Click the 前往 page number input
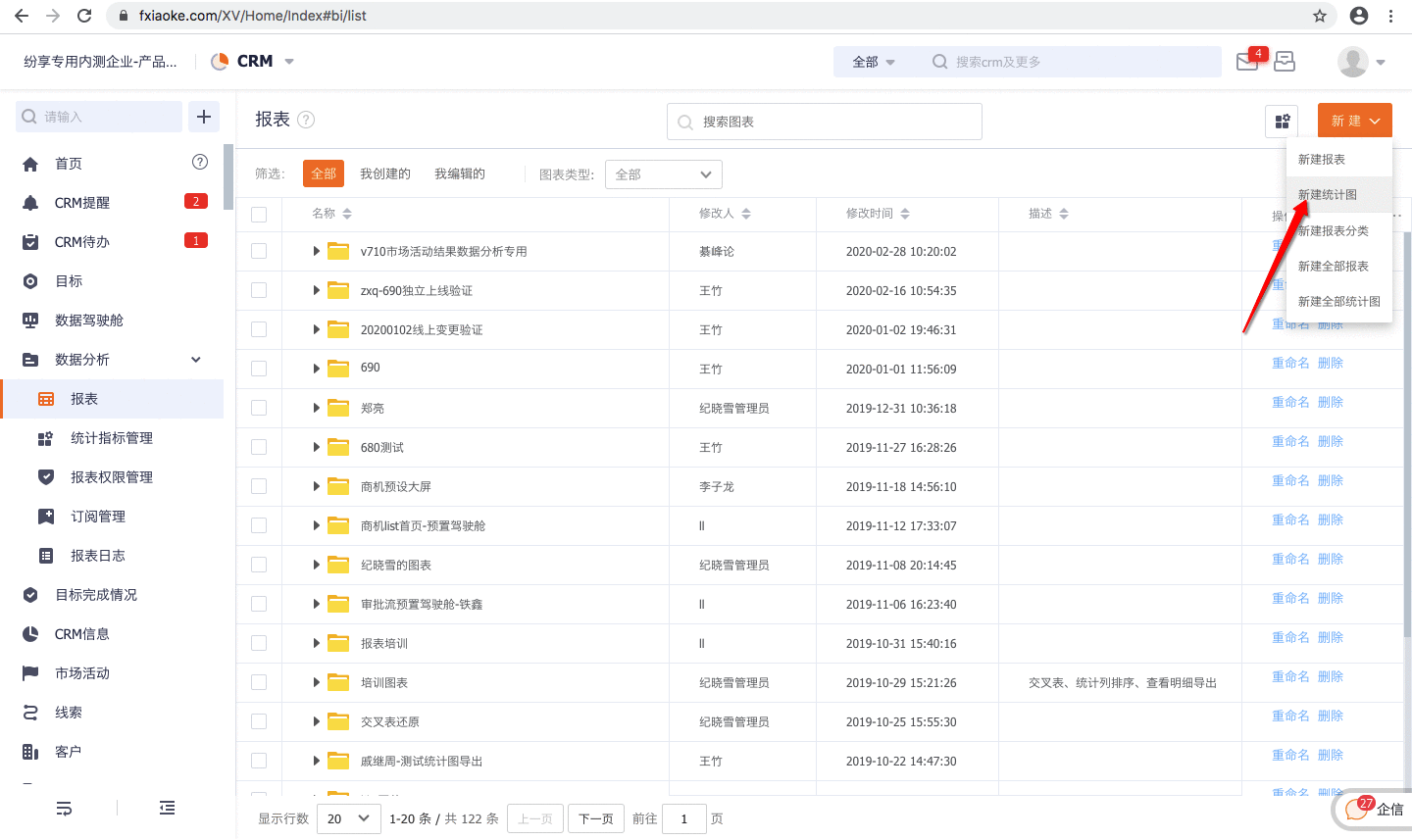Viewport: 1412px width, 840px height. (x=684, y=818)
